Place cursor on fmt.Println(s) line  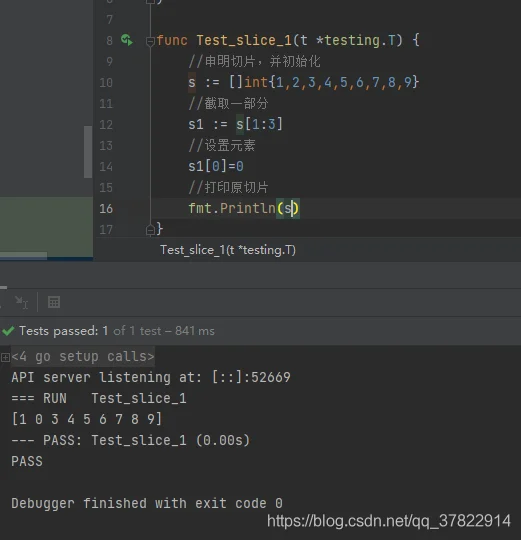[244, 208]
